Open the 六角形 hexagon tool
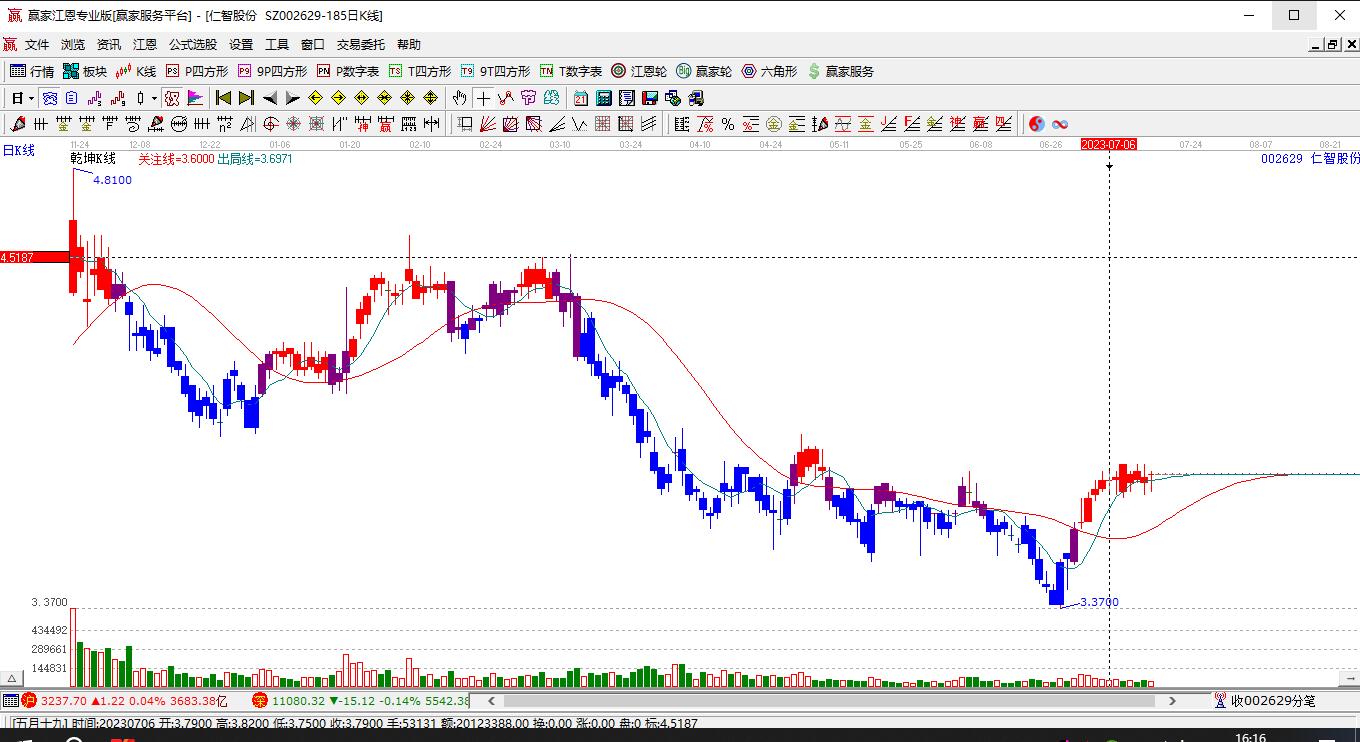This screenshot has height=742, width=1360. click(x=769, y=71)
